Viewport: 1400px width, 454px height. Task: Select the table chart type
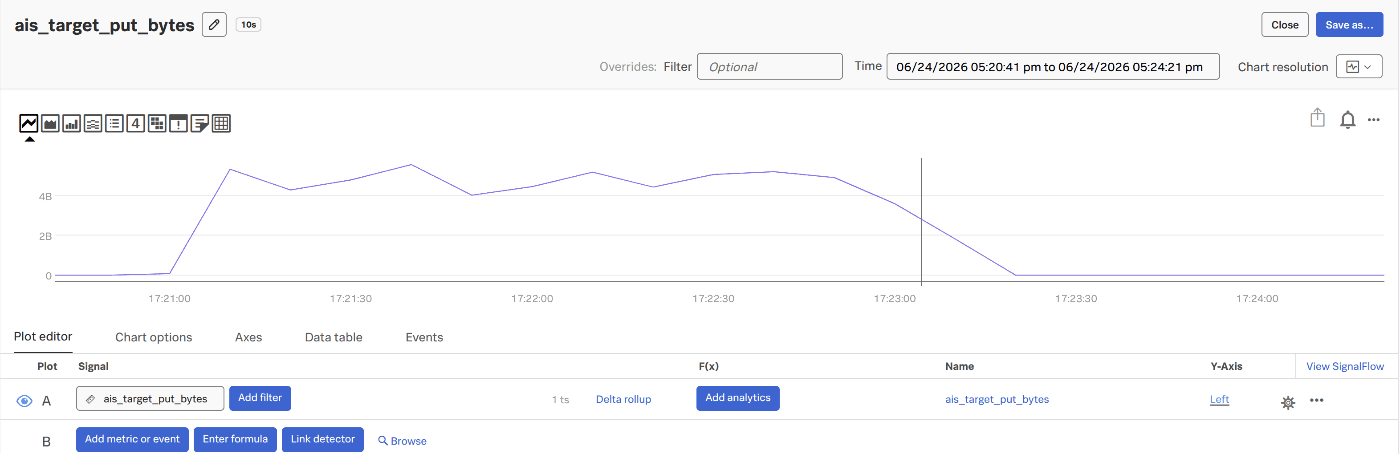click(x=222, y=123)
